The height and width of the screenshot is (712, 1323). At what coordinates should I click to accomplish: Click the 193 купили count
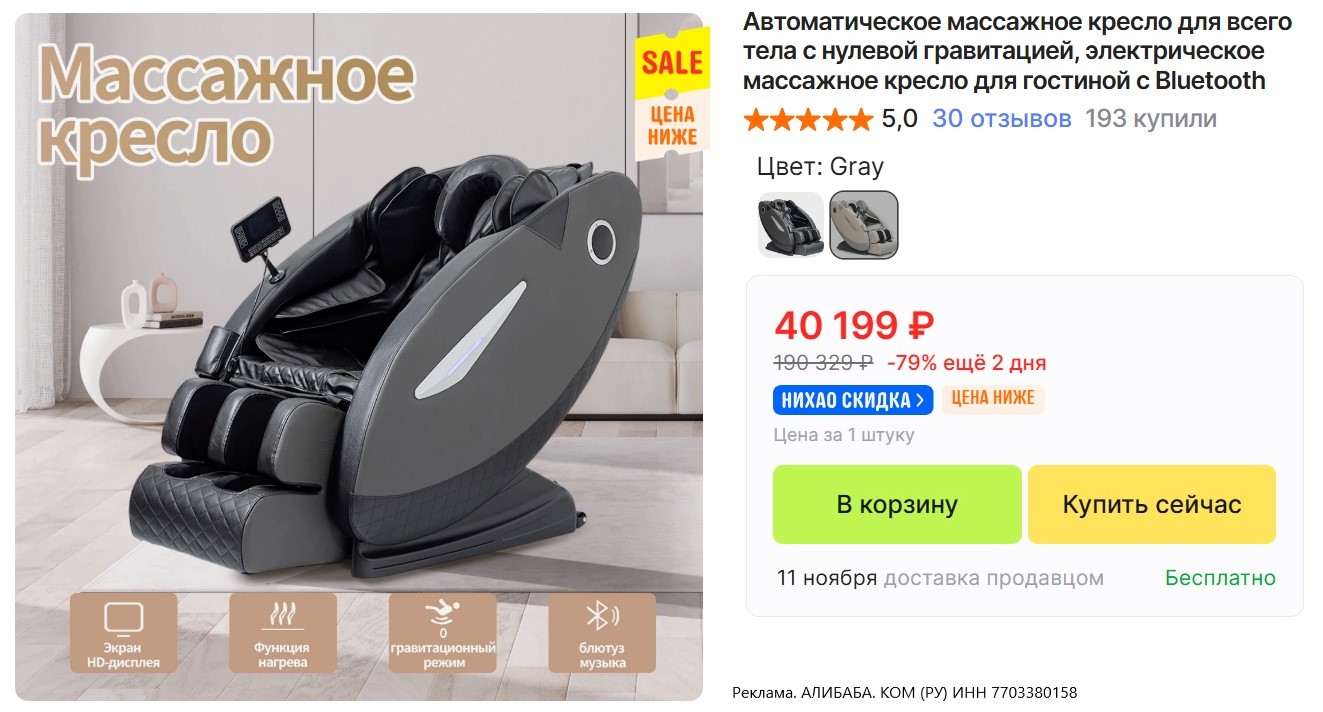tap(1151, 119)
